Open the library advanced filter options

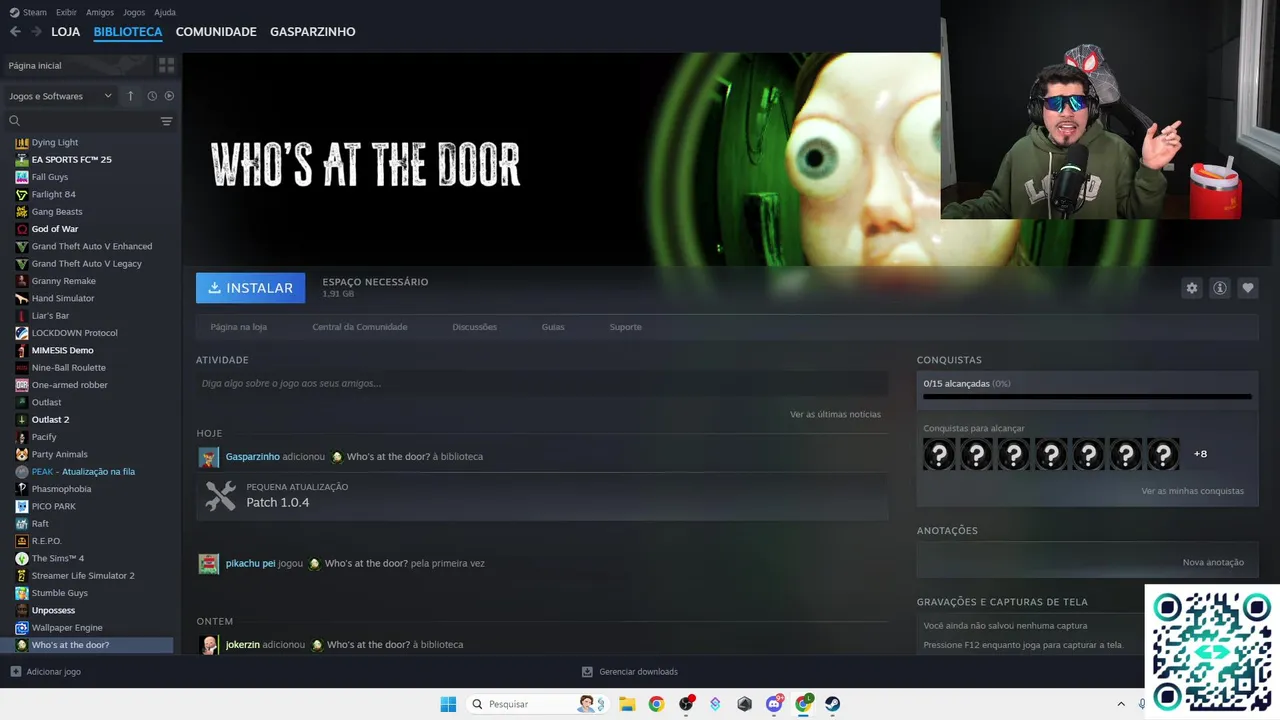[x=166, y=121]
